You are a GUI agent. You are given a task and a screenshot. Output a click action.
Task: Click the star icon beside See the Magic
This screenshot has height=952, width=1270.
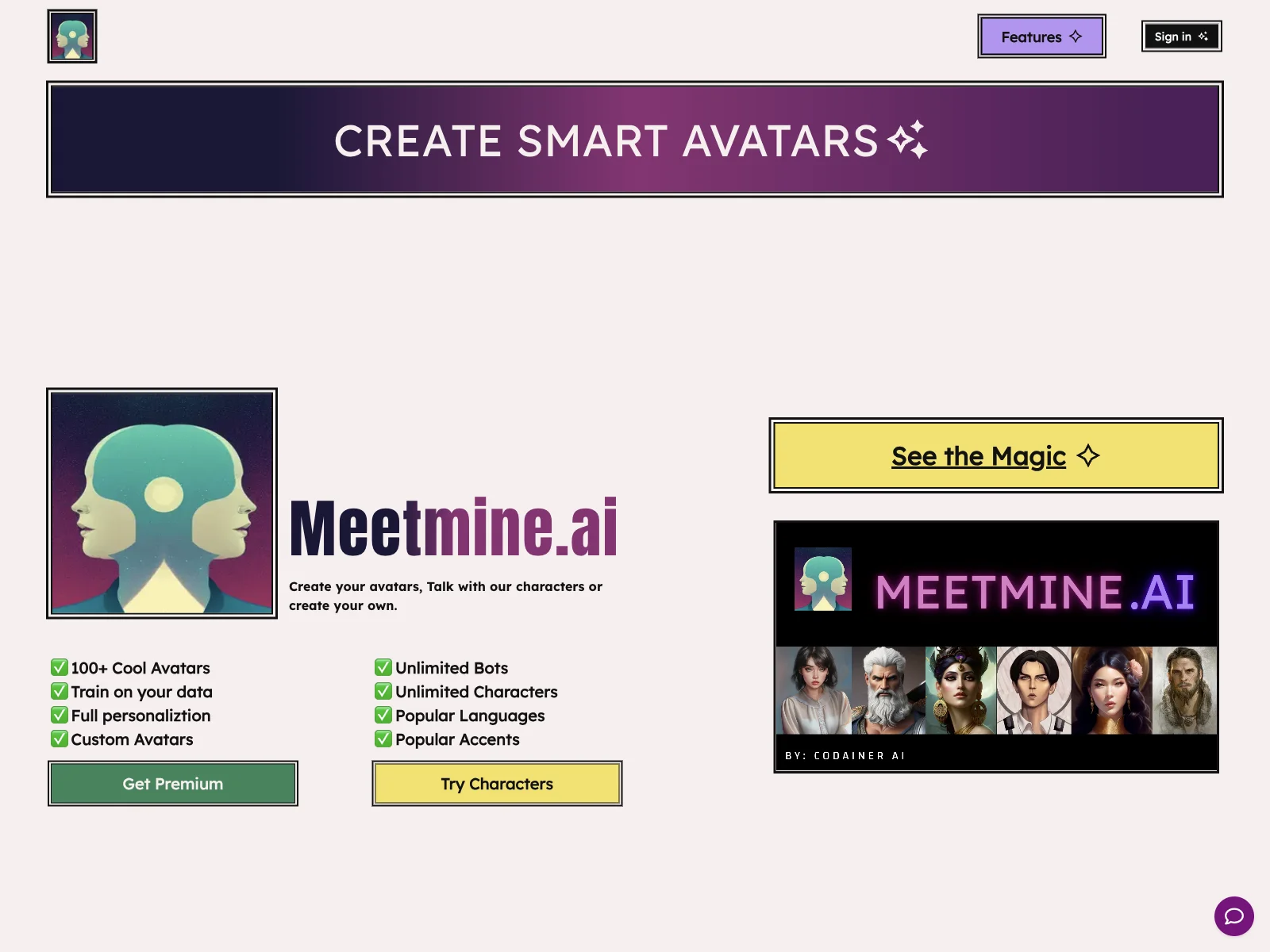(1088, 455)
